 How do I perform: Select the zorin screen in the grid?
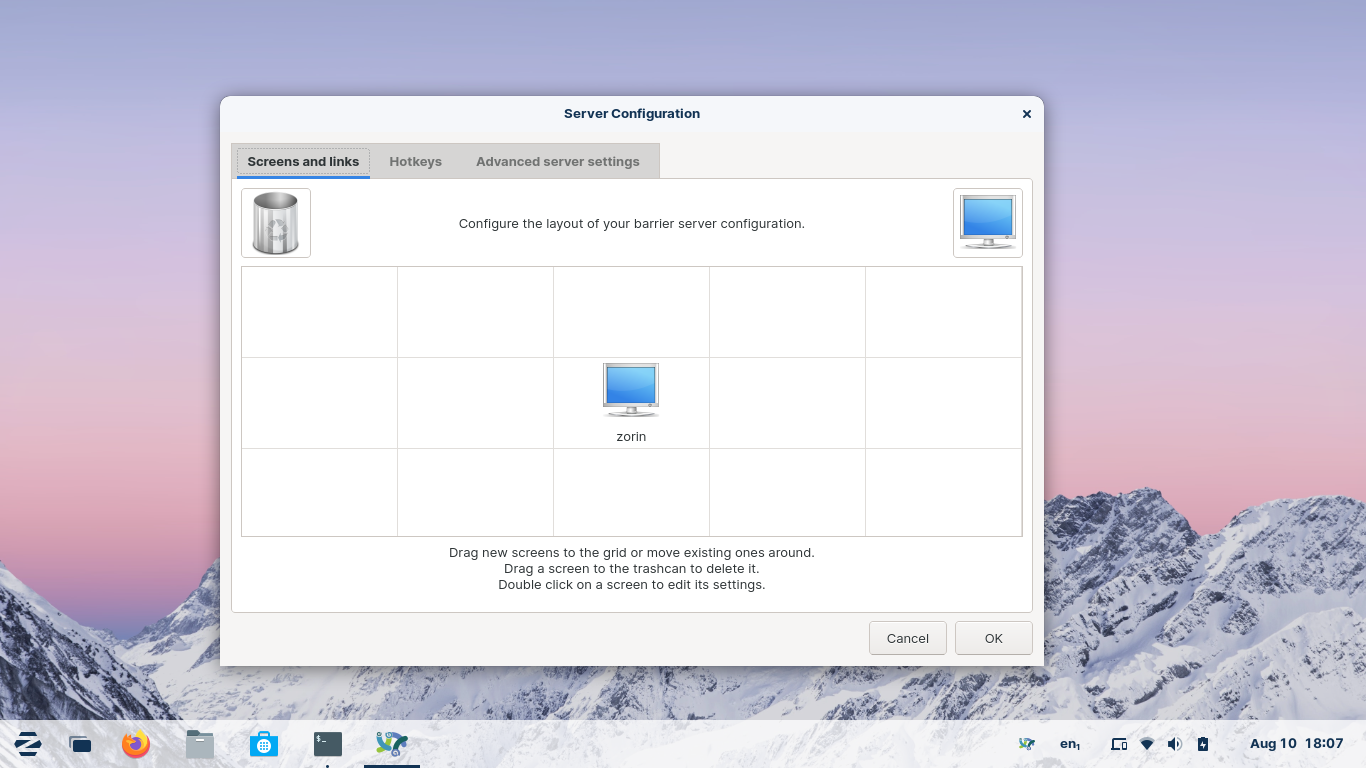click(x=631, y=402)
